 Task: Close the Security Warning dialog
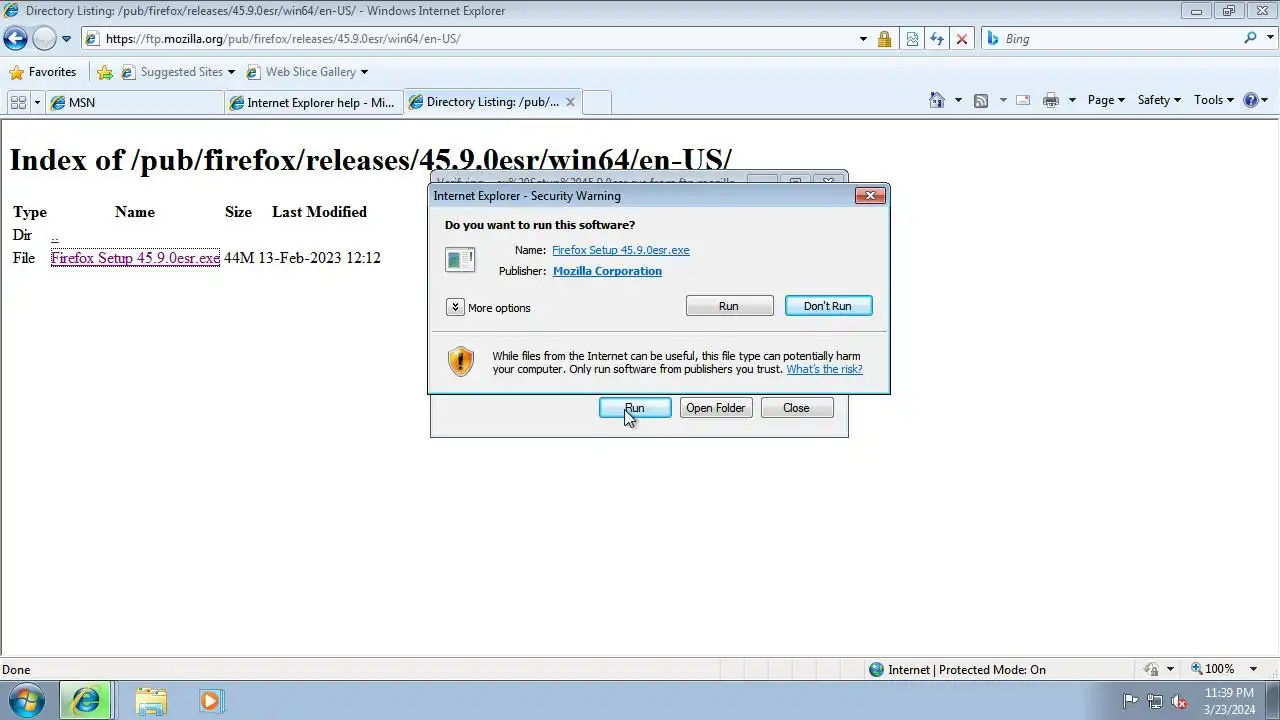click(x=870, y=195)
